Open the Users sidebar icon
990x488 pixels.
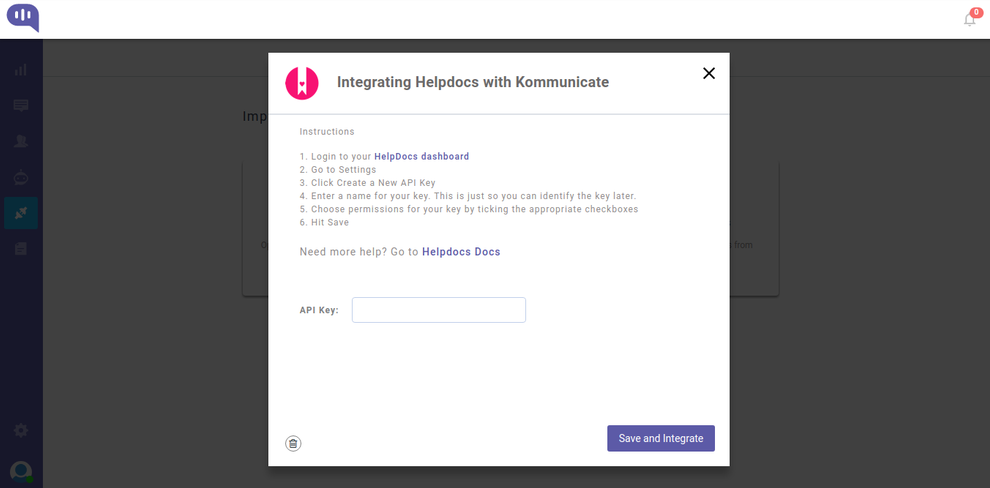(21, 141)
